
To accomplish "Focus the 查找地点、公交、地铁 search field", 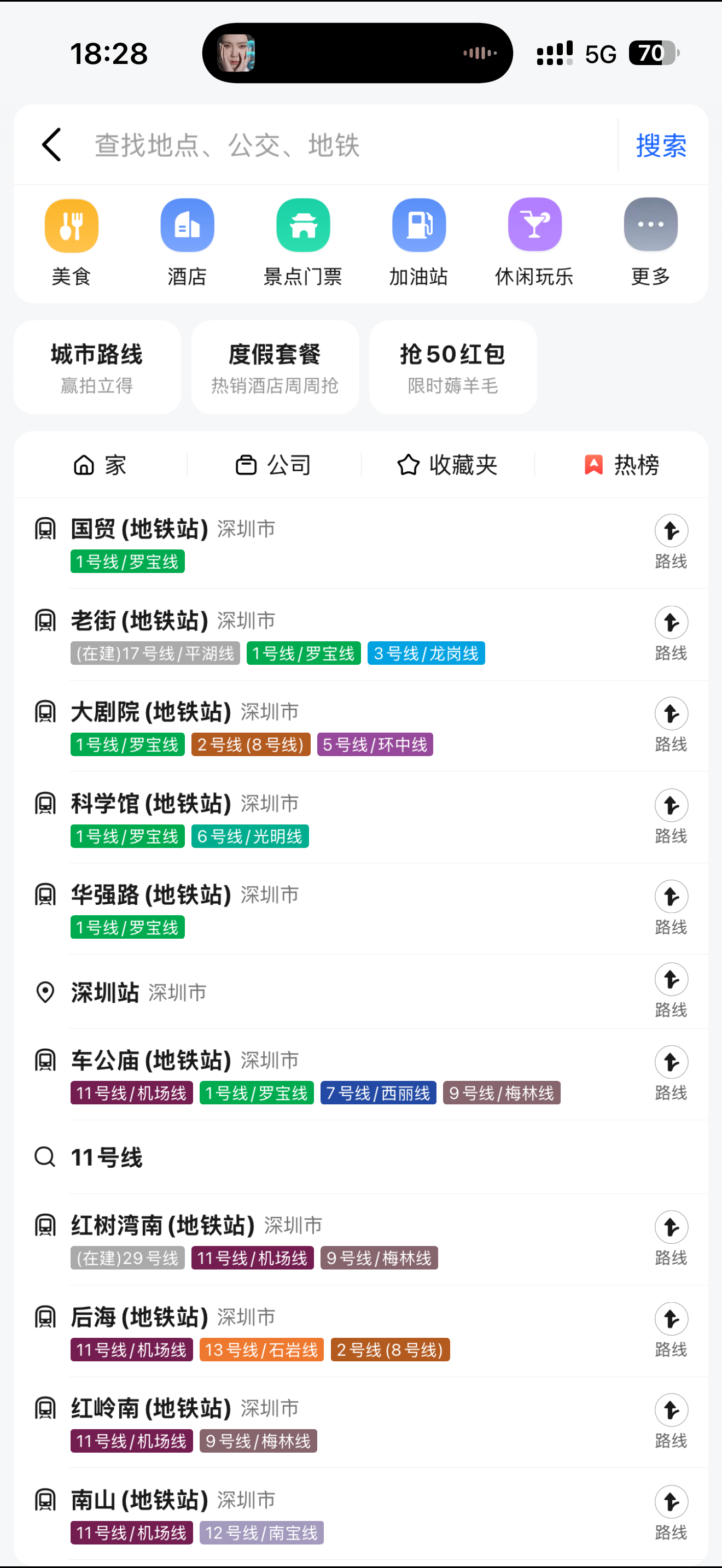I will coord(341,145).
